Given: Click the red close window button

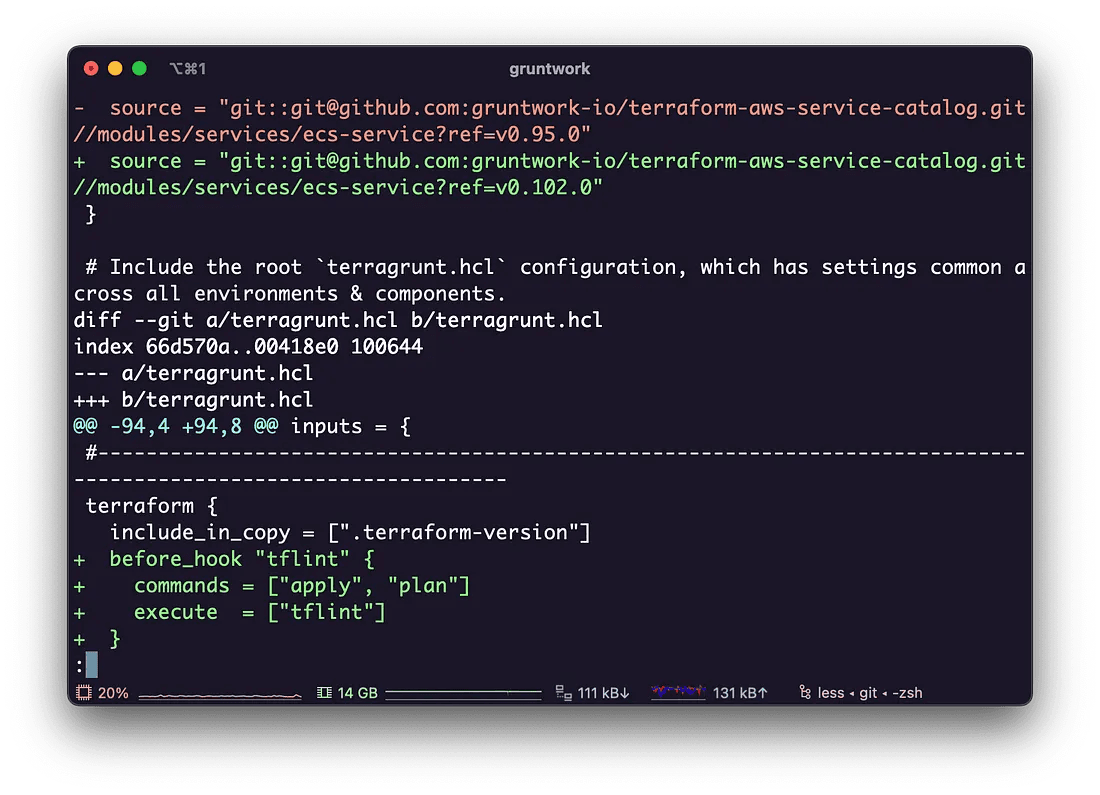Looking at the screenshot, I should (x=91, y=68).
